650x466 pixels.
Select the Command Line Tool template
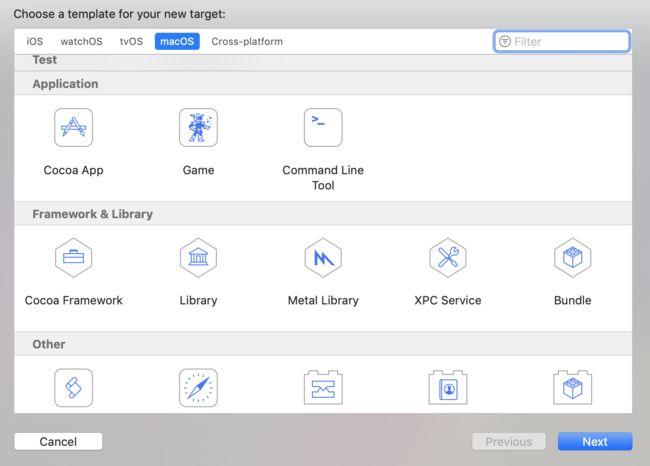tap(323, 128)
